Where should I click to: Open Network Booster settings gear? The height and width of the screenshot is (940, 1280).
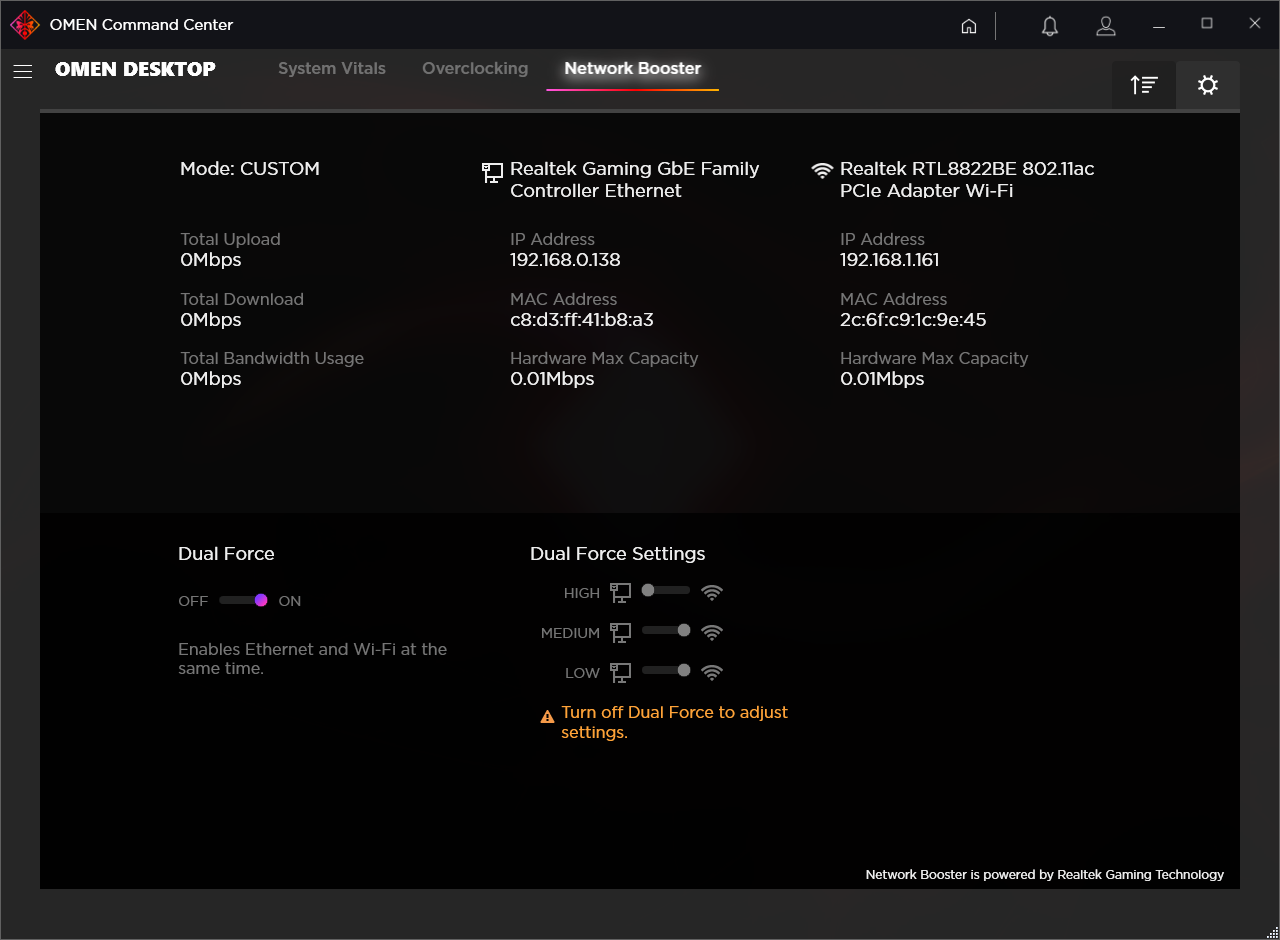(x=1208, y=85)
